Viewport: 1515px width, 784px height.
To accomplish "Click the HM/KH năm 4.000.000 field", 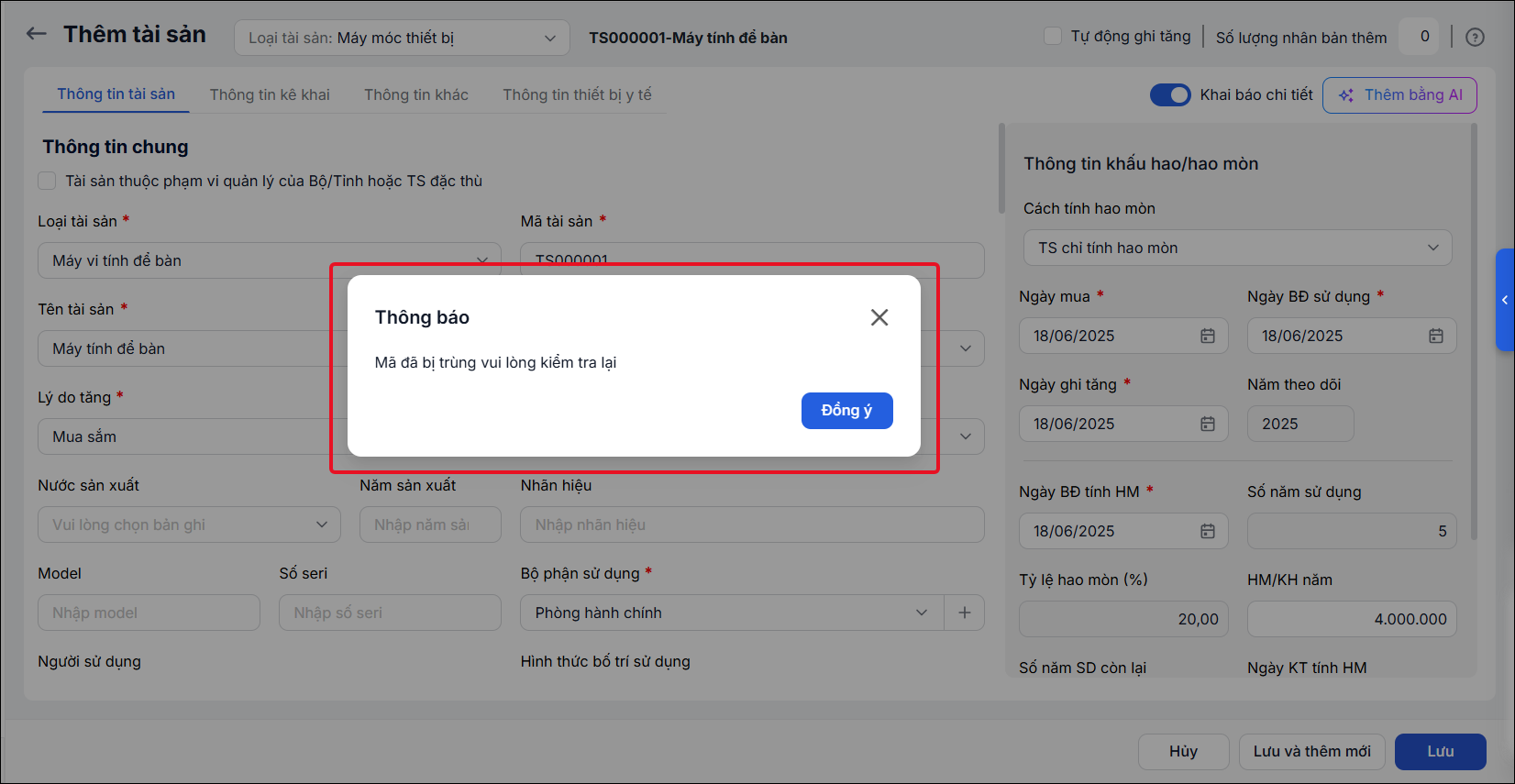I will (x=1352, y=619).
